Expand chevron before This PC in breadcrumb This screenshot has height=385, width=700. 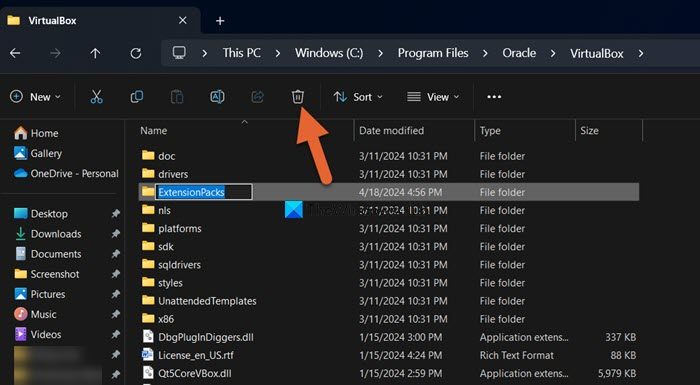tap(204, 54)
